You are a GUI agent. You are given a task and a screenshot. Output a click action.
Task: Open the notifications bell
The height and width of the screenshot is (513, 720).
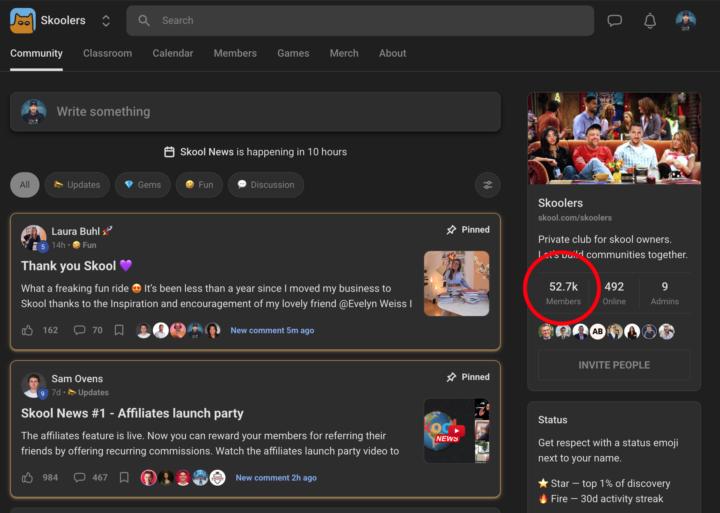pos(650,21)
